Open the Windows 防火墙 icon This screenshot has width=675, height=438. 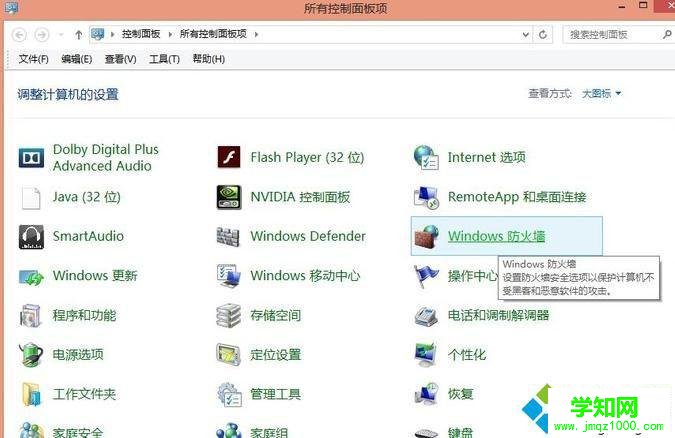(426, 236)
